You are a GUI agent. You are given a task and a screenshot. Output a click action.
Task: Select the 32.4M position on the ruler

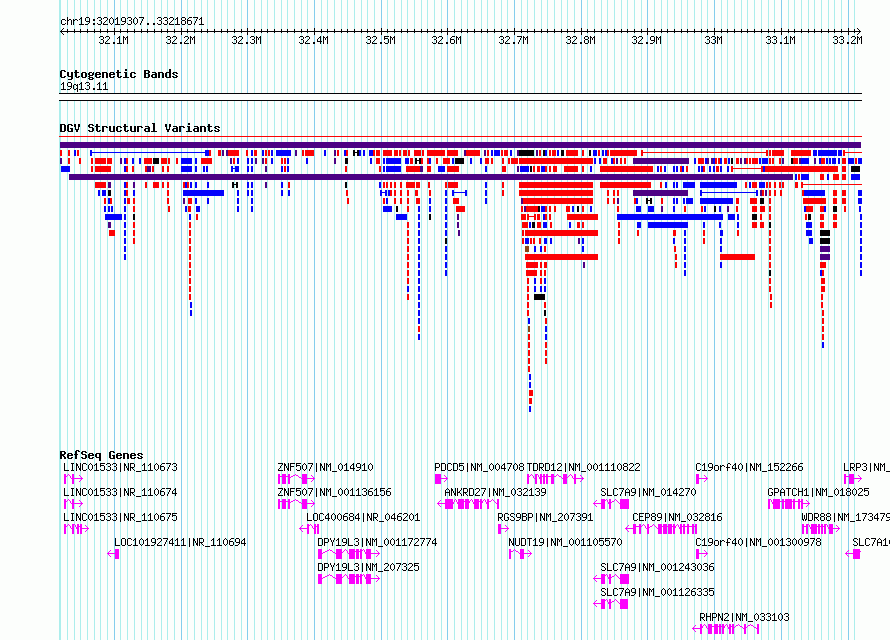pos(313,40)
